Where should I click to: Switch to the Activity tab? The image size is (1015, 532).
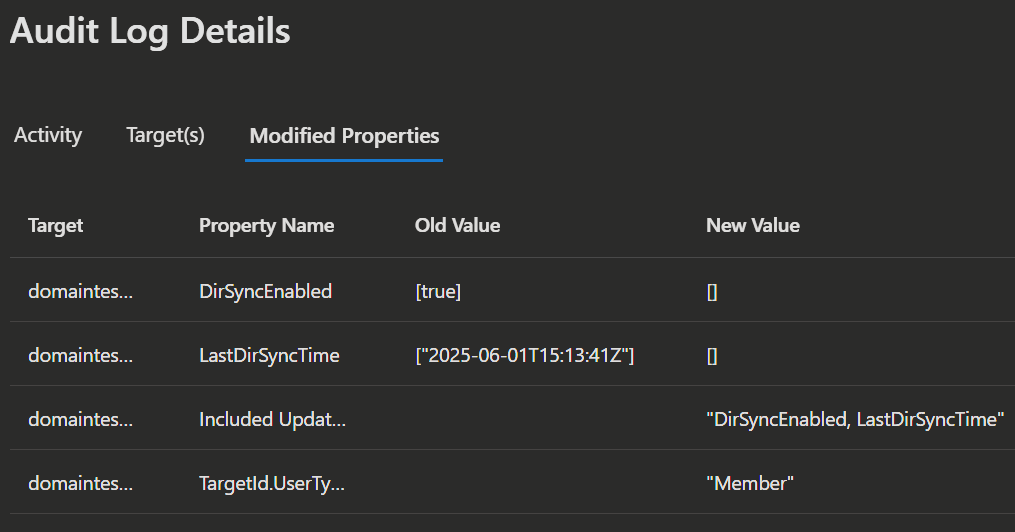tap(48, 135)
